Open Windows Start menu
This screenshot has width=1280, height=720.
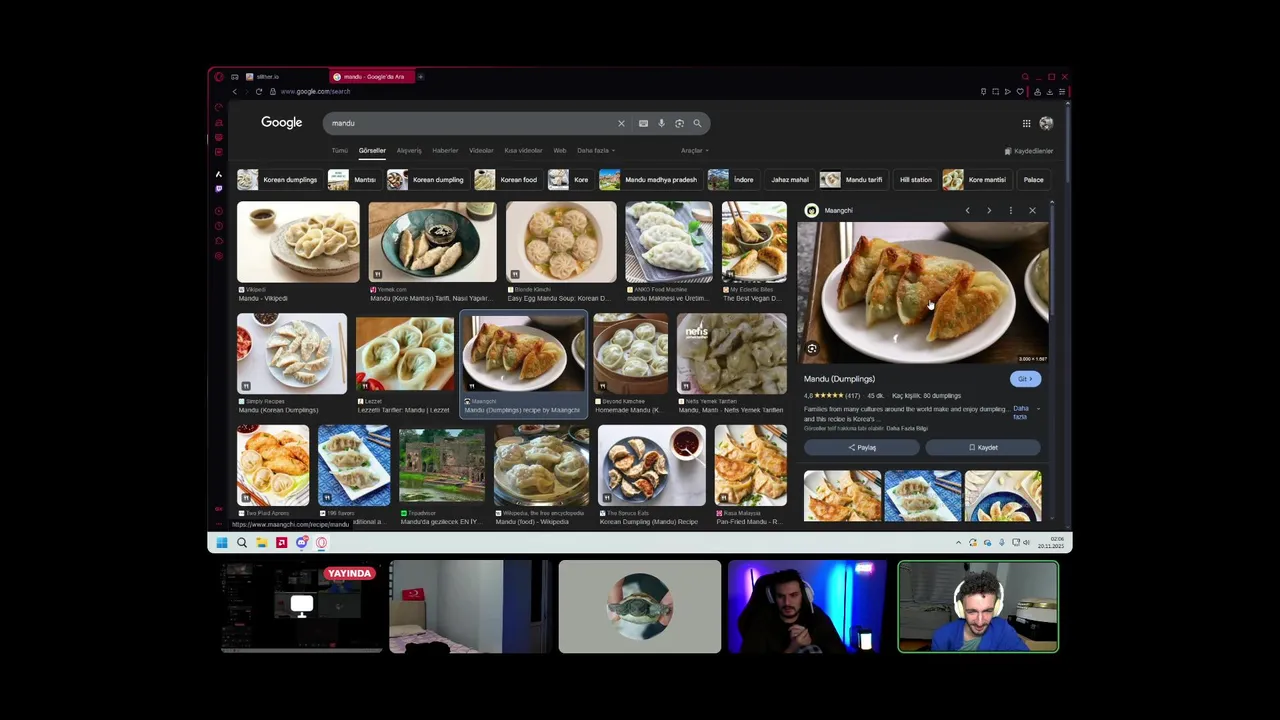pos(222,542)
